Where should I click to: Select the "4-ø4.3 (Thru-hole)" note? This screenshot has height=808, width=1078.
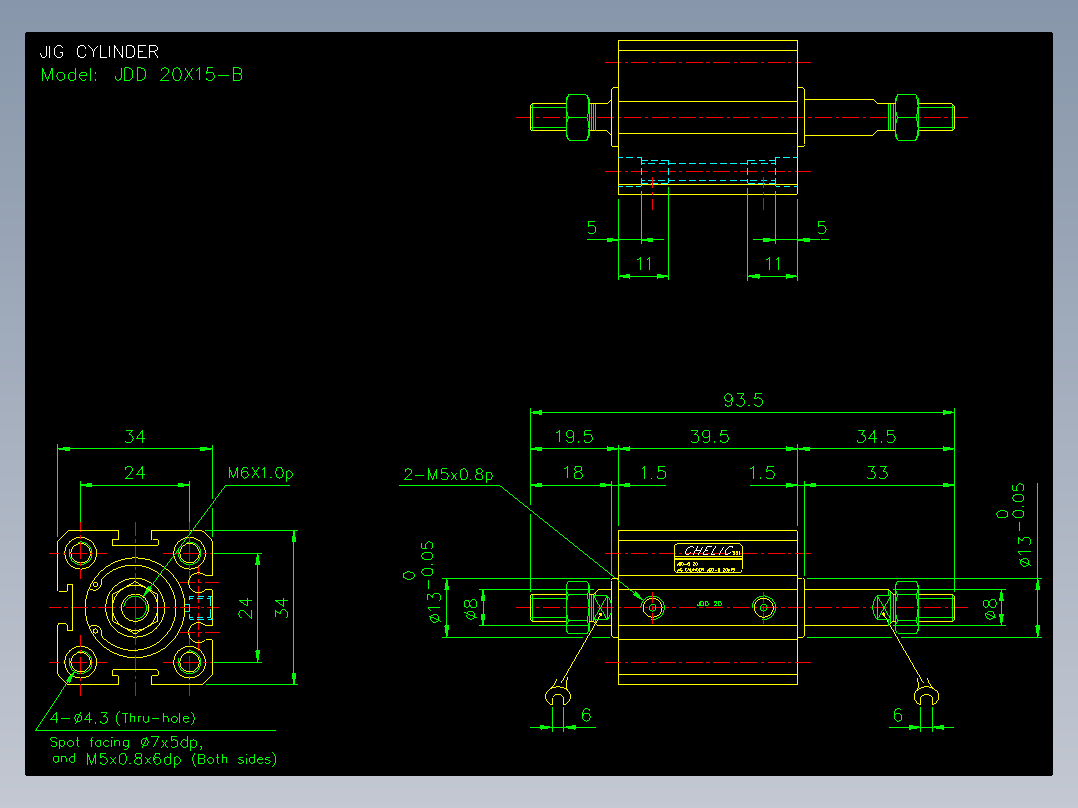[123, 719]
